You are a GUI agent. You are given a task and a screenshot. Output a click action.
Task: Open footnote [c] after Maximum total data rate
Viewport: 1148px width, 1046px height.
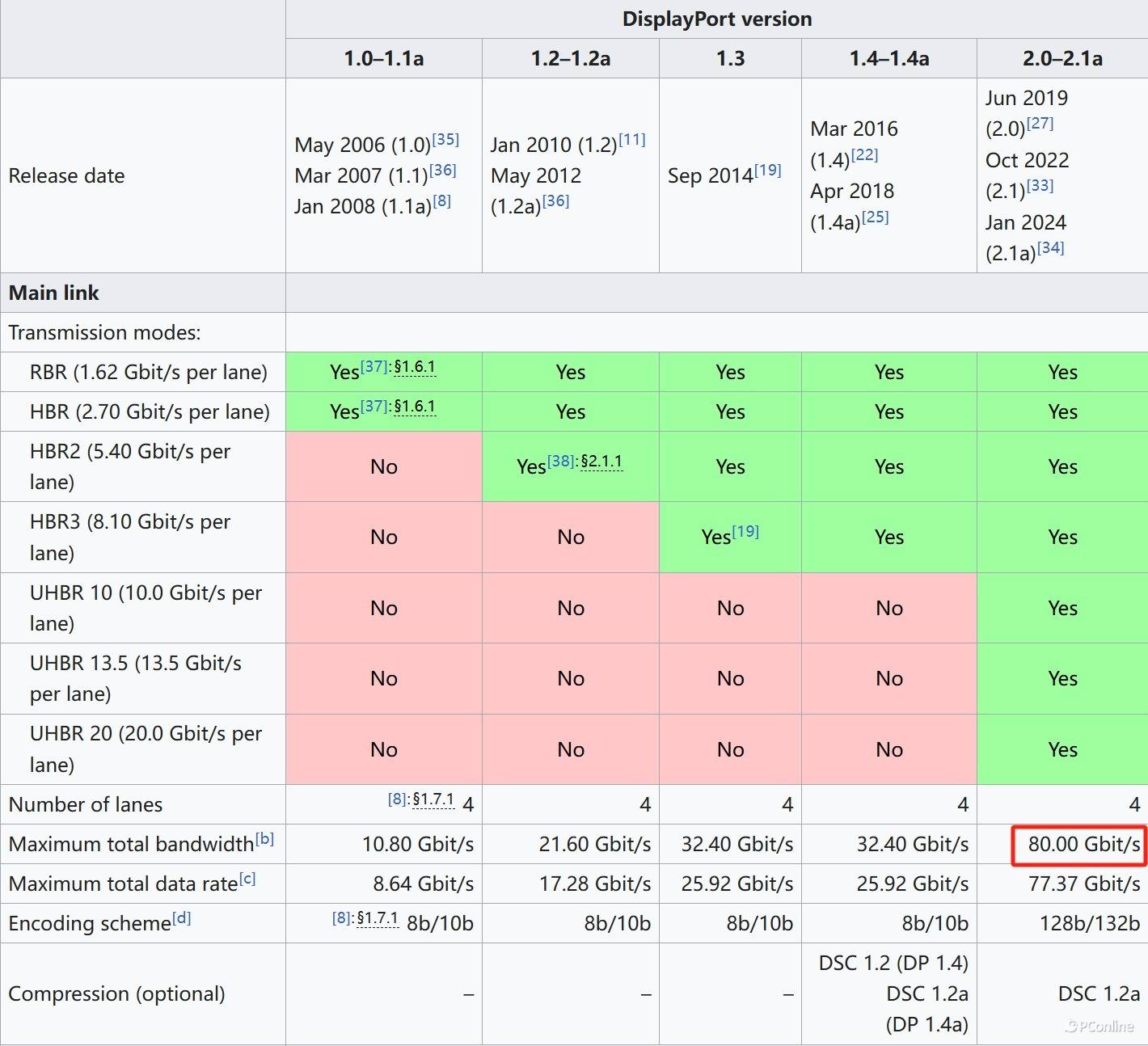pos(247,879)
